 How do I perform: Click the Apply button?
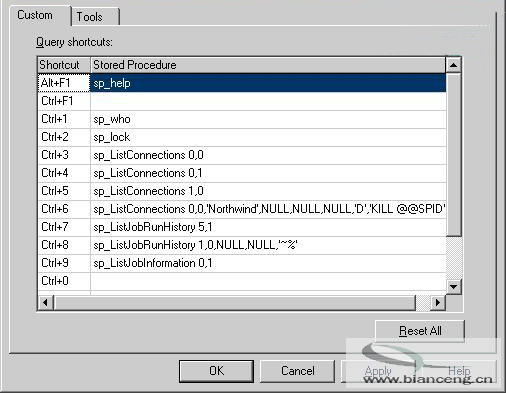click(x=378, y=371)
